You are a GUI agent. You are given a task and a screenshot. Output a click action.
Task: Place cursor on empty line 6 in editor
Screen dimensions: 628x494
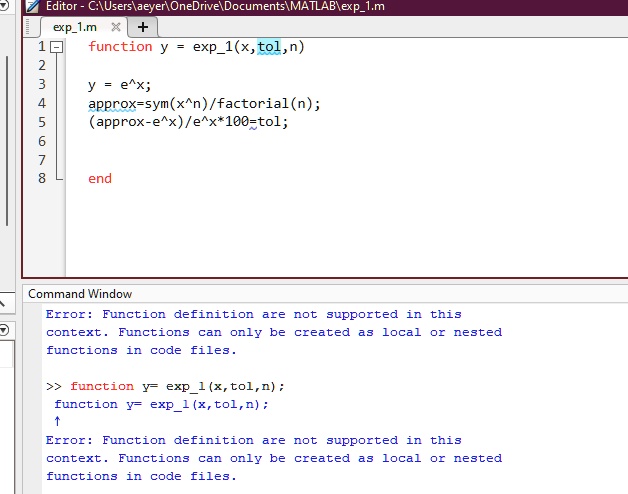click(200, 142)
